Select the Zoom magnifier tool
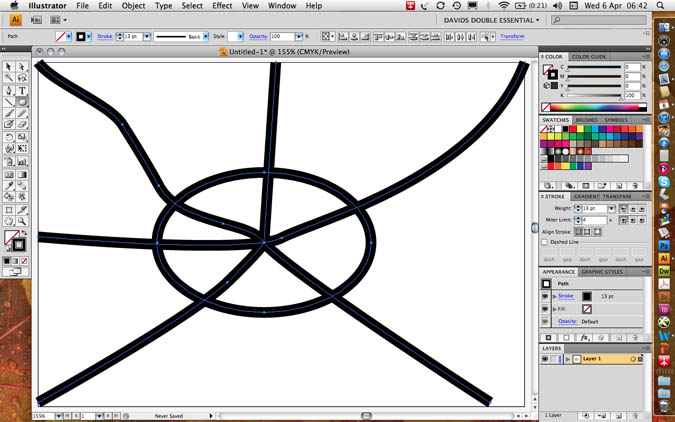The width and height of the screenshot is (675, 422). tap(22, 221)
